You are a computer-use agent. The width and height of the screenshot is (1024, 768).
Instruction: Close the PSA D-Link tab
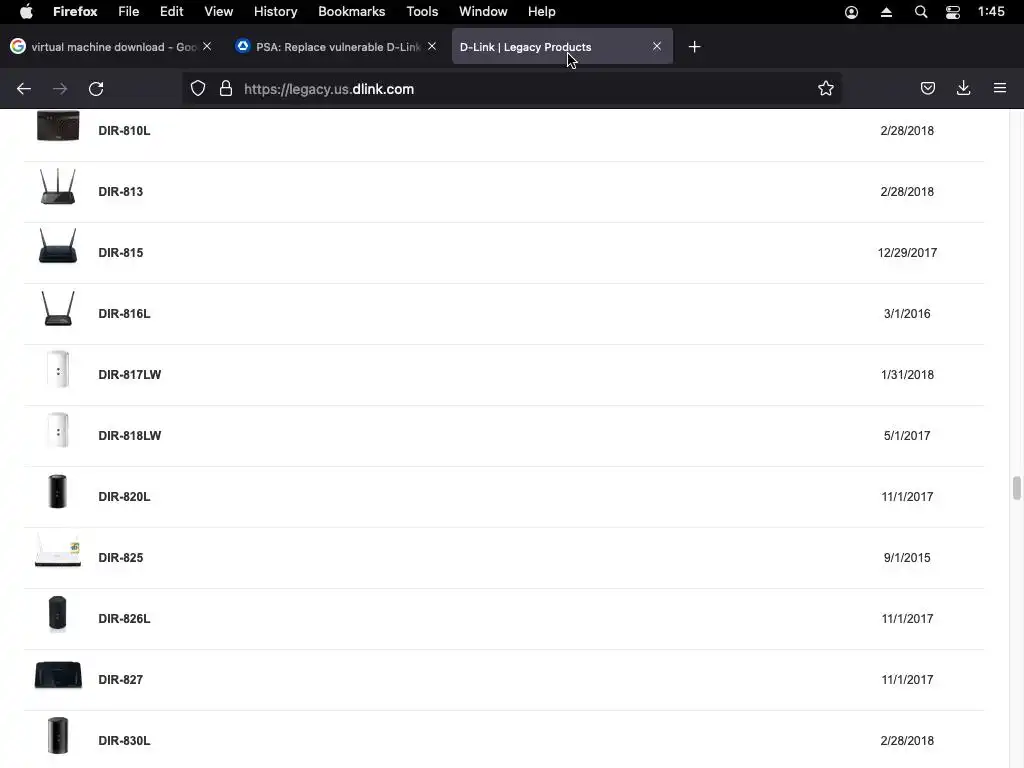coord(432,46)
